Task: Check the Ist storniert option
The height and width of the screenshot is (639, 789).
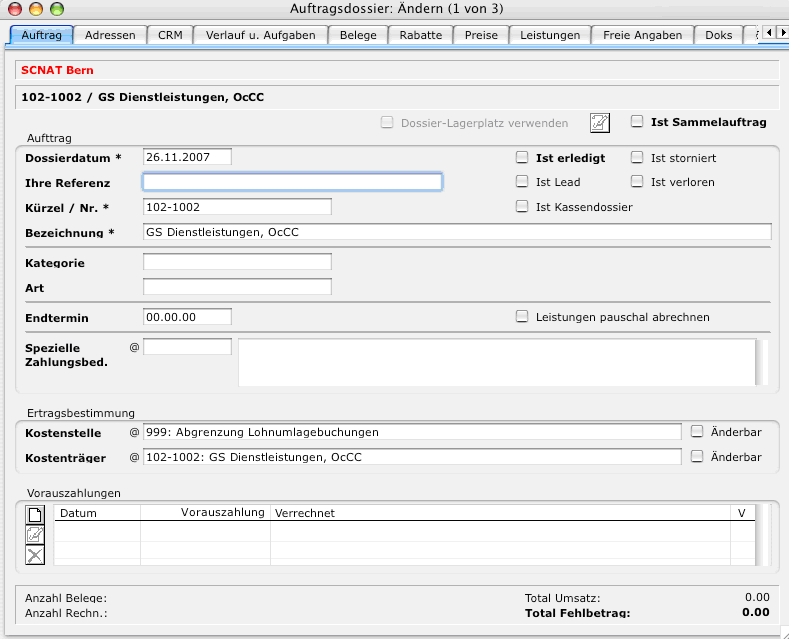Action: 637,158
